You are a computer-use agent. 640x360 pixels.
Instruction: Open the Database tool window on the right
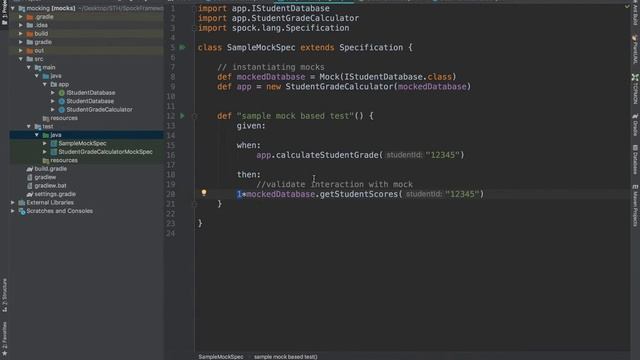coord(635,159)
